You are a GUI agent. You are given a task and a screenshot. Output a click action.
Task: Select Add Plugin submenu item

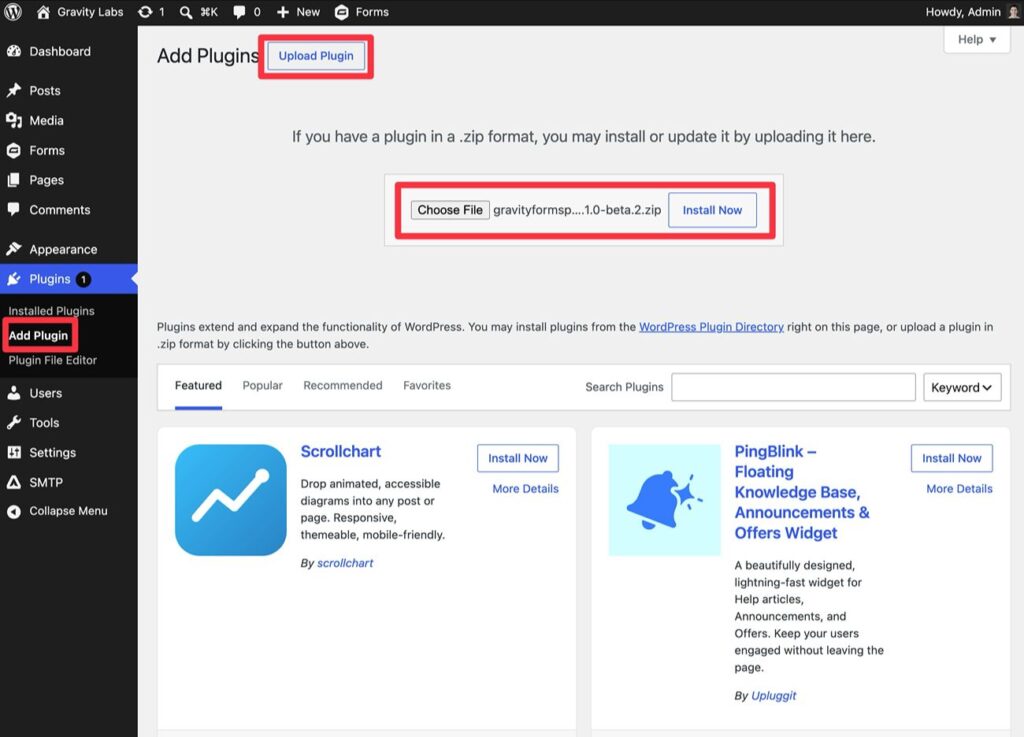38,335
